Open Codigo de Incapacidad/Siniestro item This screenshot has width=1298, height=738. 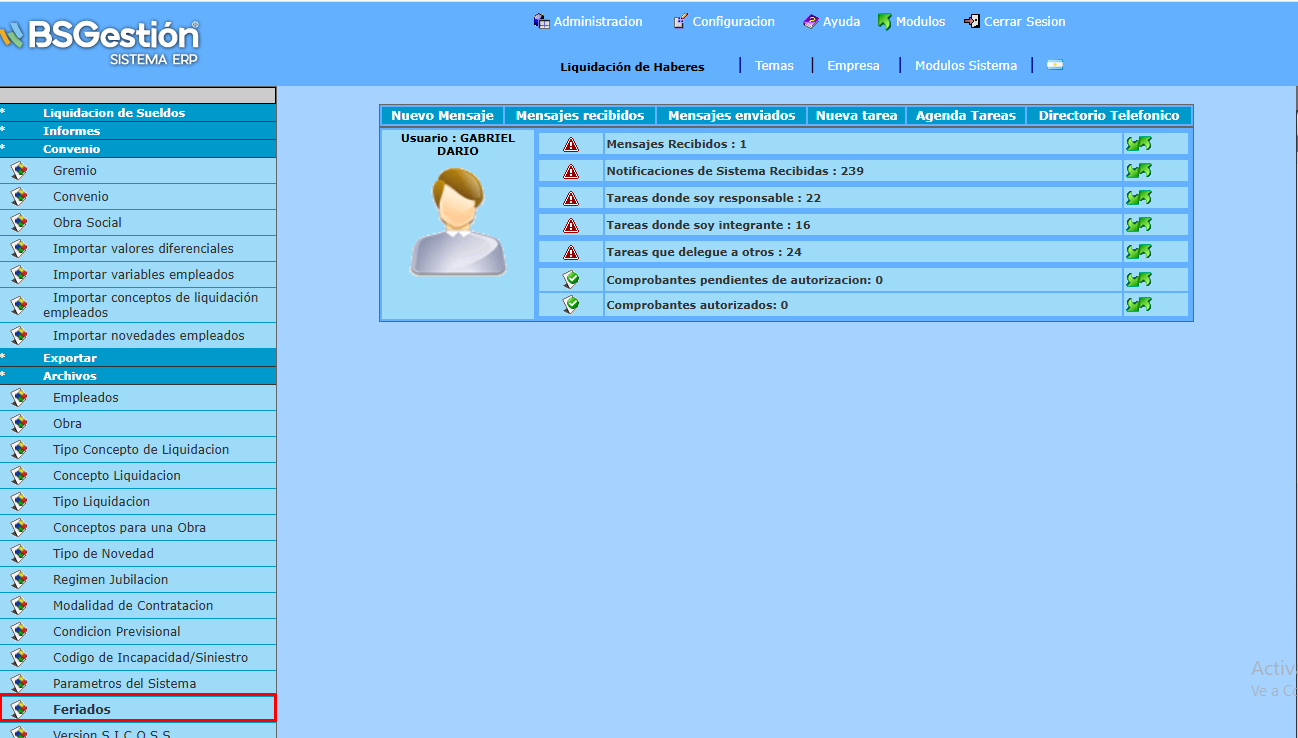(x=150, y=658)
